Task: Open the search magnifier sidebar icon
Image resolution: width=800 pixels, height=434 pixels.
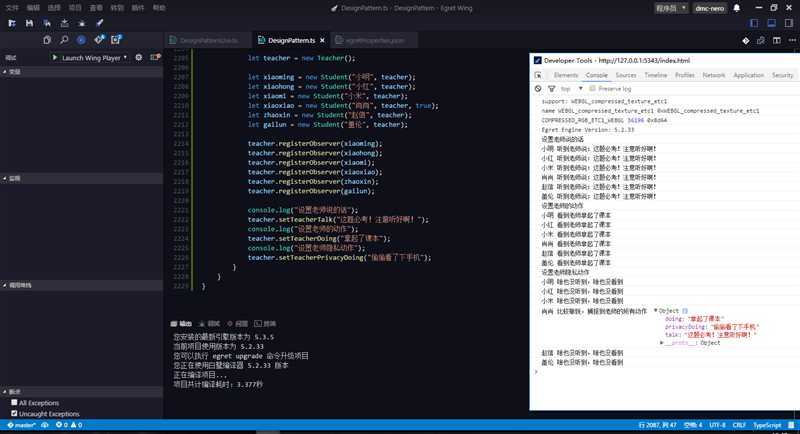Action: [x=64, y=40]
